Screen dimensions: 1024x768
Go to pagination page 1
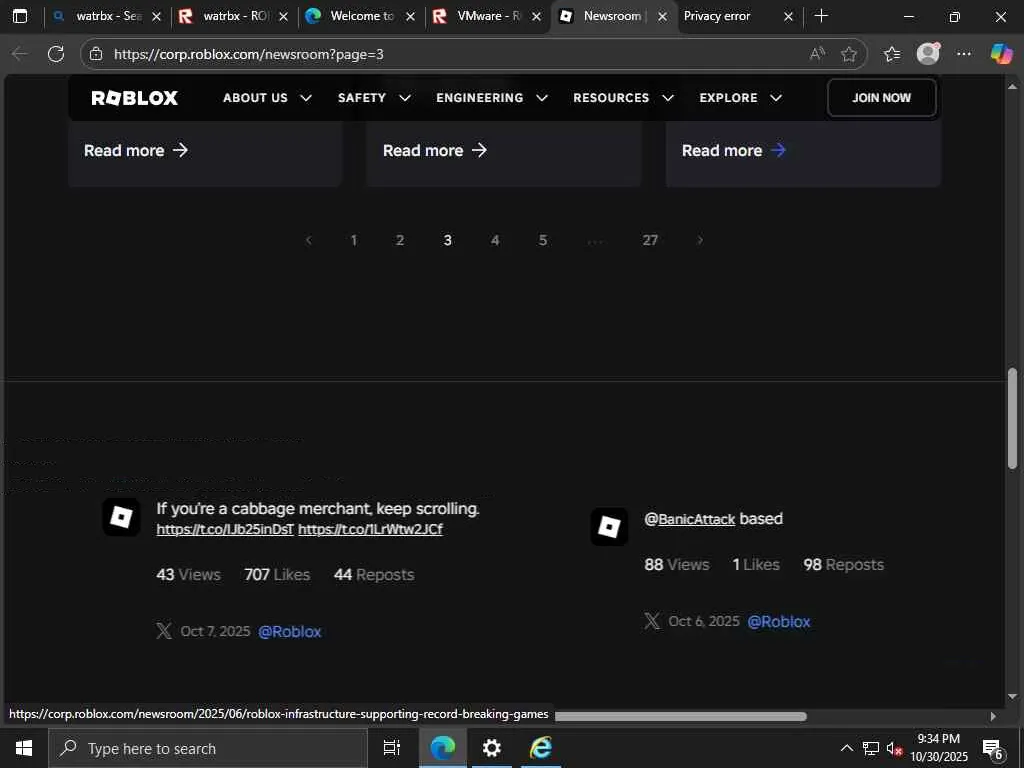[x=354, y=240]
